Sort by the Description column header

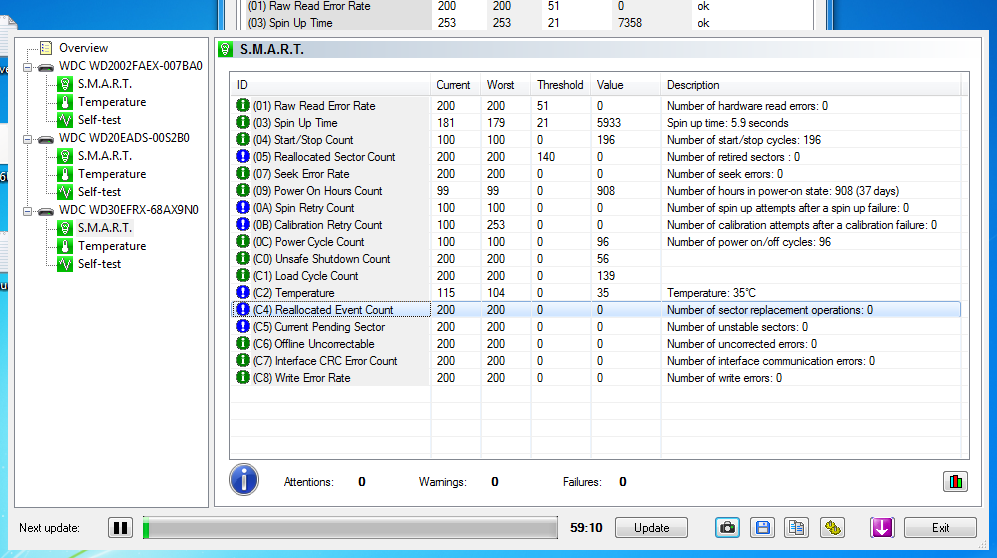coord(811,85)
